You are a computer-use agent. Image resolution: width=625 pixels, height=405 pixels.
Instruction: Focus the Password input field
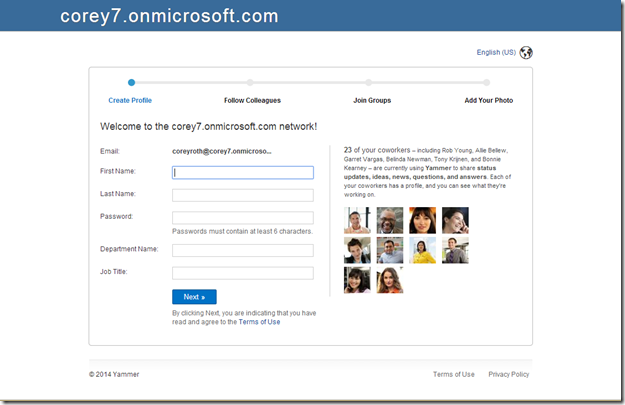pos(243,218)
